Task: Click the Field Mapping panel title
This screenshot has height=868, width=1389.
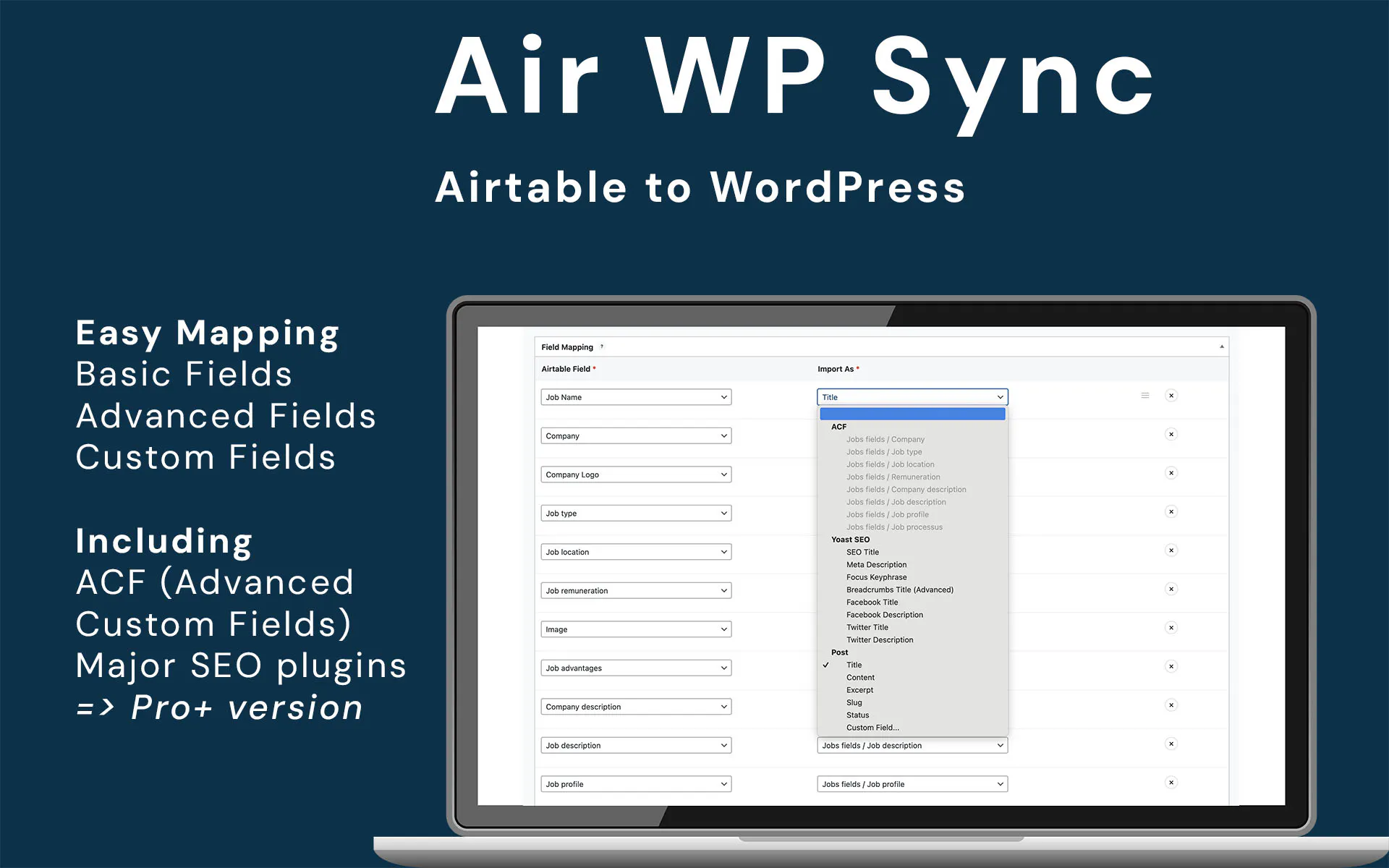Action: (x=567, y=347)
